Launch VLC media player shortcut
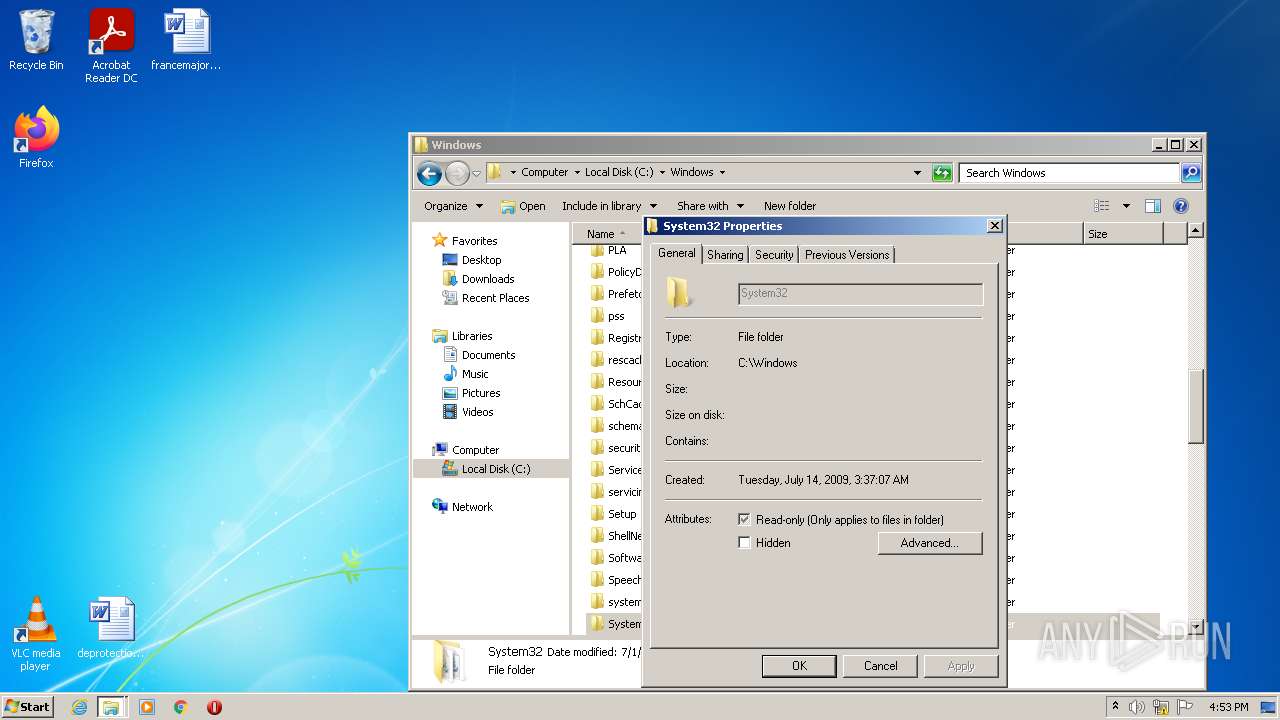1280x720 pixels. [x=36, y=634]
